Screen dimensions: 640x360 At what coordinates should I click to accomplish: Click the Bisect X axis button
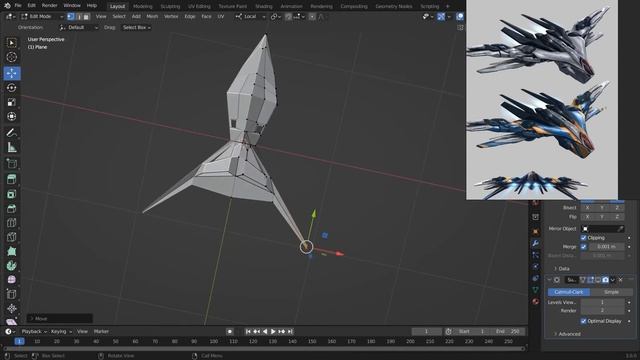pos(587,208)
